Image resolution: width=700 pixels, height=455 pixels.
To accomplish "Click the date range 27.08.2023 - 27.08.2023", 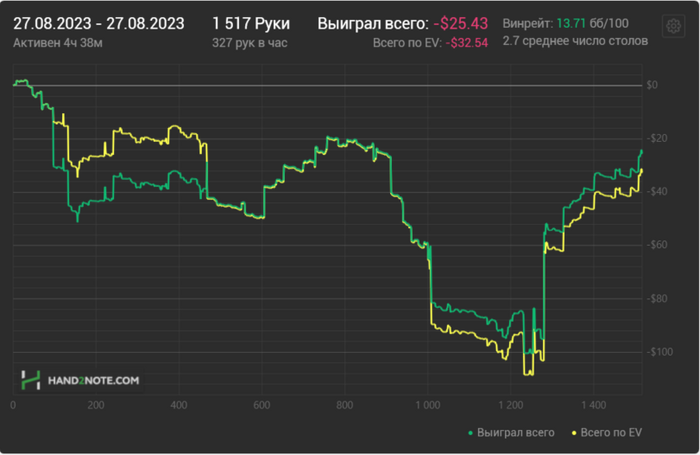I will pos(99,23).
